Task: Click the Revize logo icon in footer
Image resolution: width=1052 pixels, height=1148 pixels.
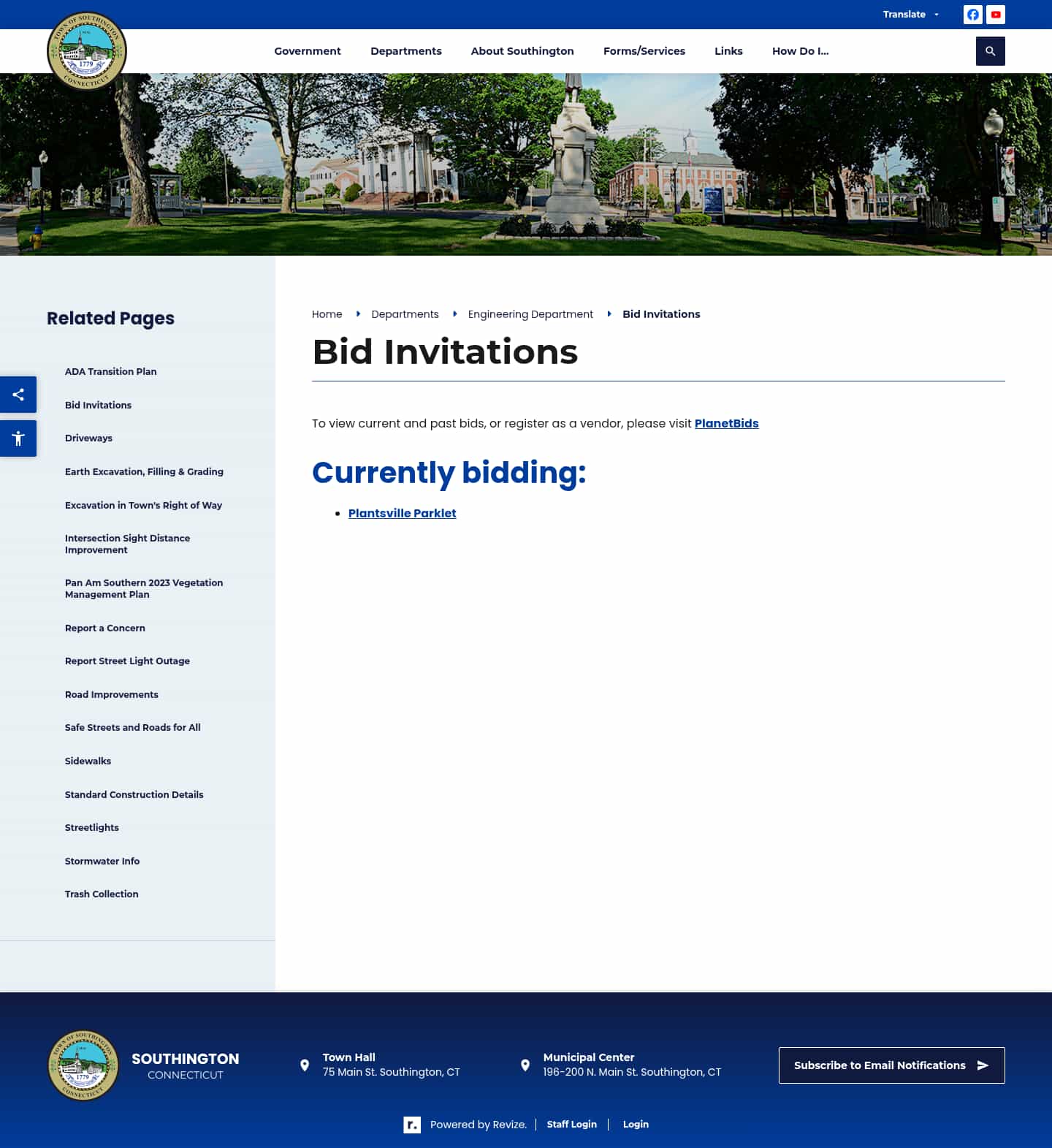Action: [x=412, y=1125]
